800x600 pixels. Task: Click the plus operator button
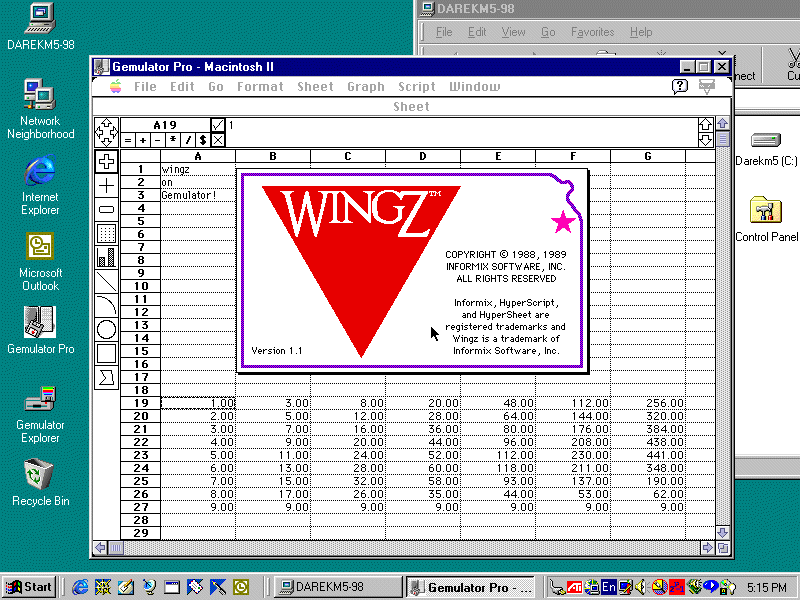click(x=143, y=140)
